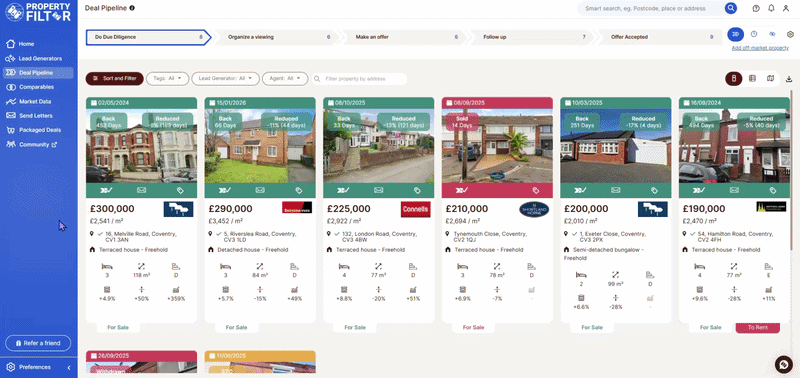Click tag icon on £300,000 card
The height and width of the screenshot is (378, 800).
click(x=180, y=190)
